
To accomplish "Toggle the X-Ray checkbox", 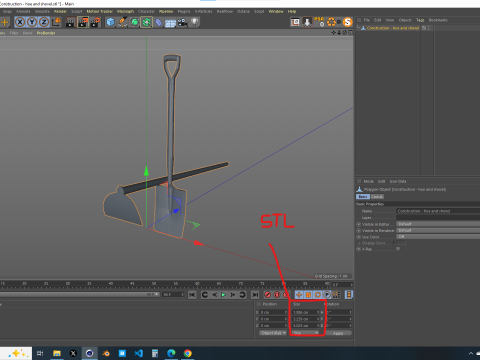I will click(x=398, y=249).
